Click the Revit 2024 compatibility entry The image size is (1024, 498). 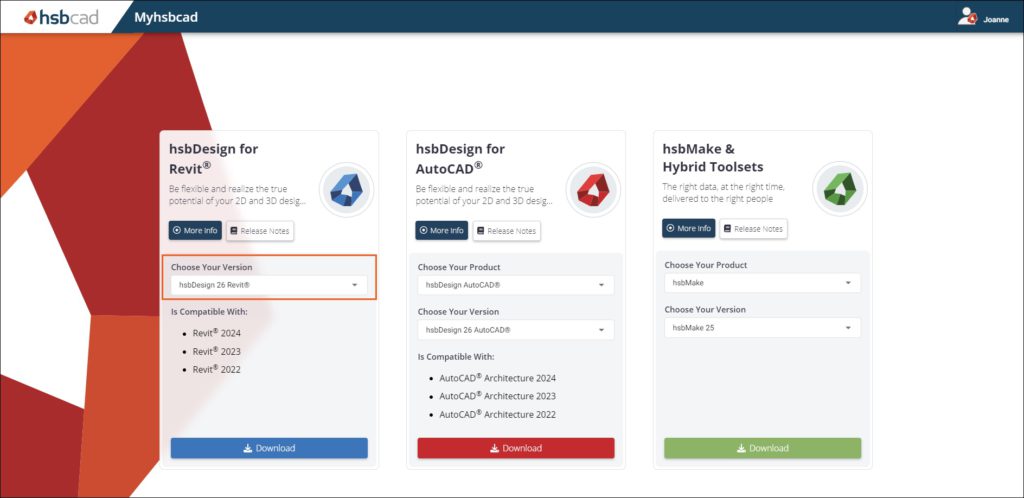[216, 333]
